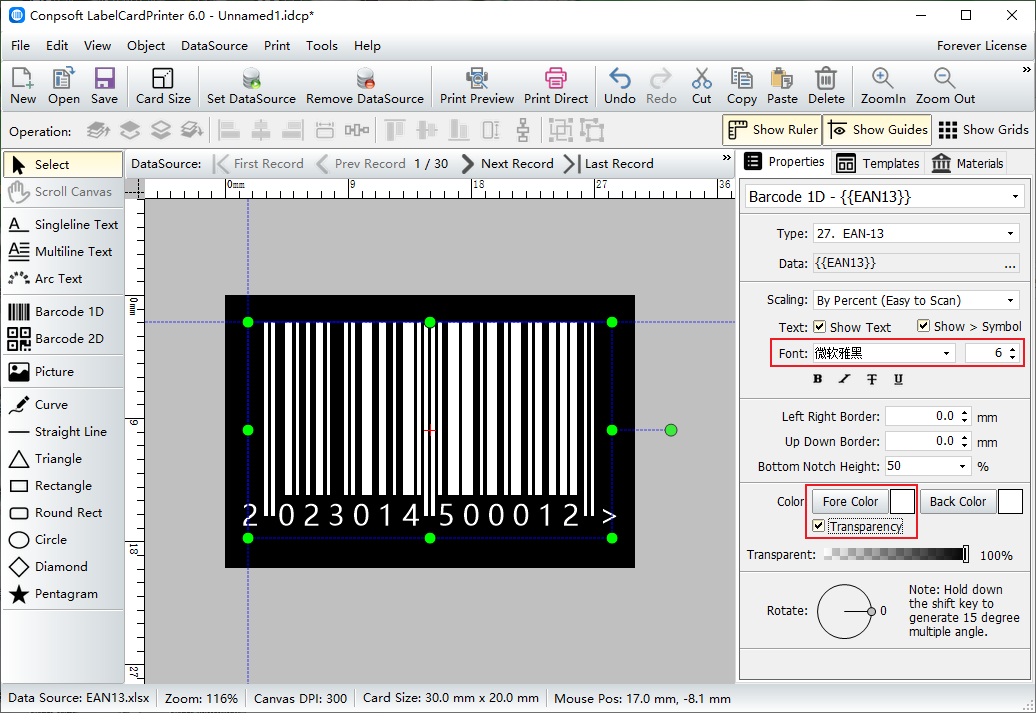Select the Picture tool
This screenshot has height=713, width=1036.
coord(63,371)
